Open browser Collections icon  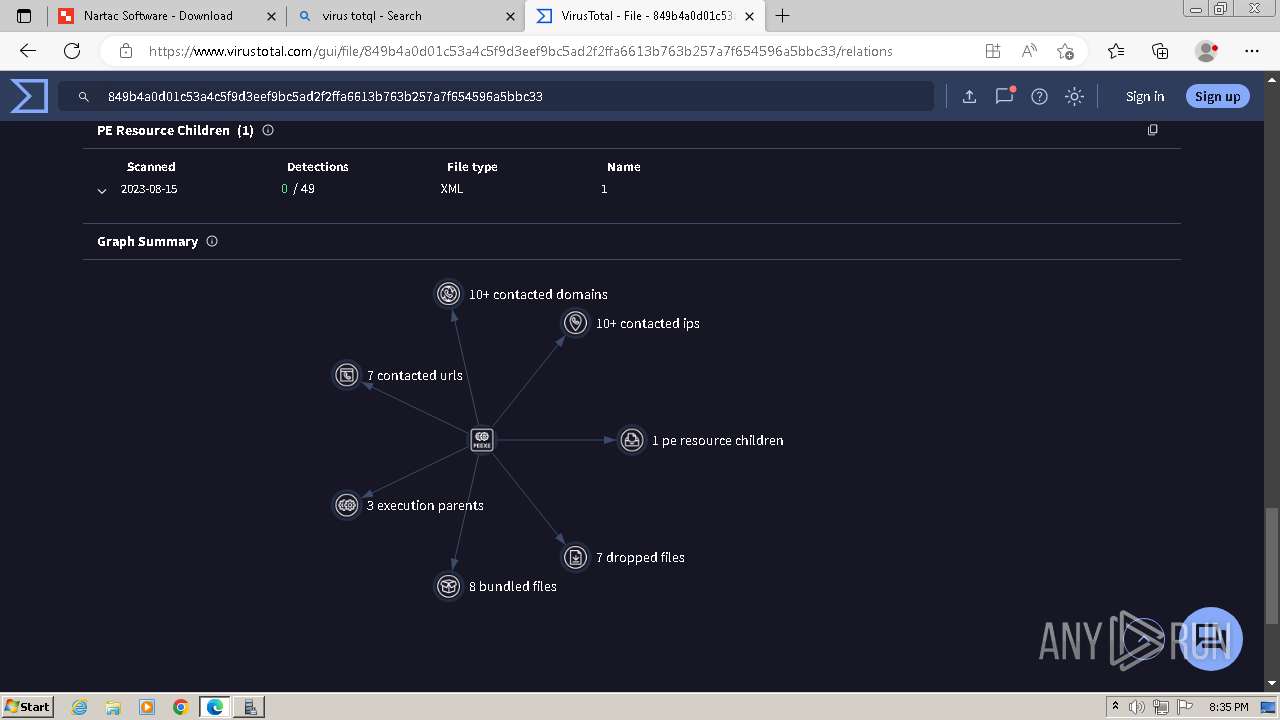(x=1160, y=51)
